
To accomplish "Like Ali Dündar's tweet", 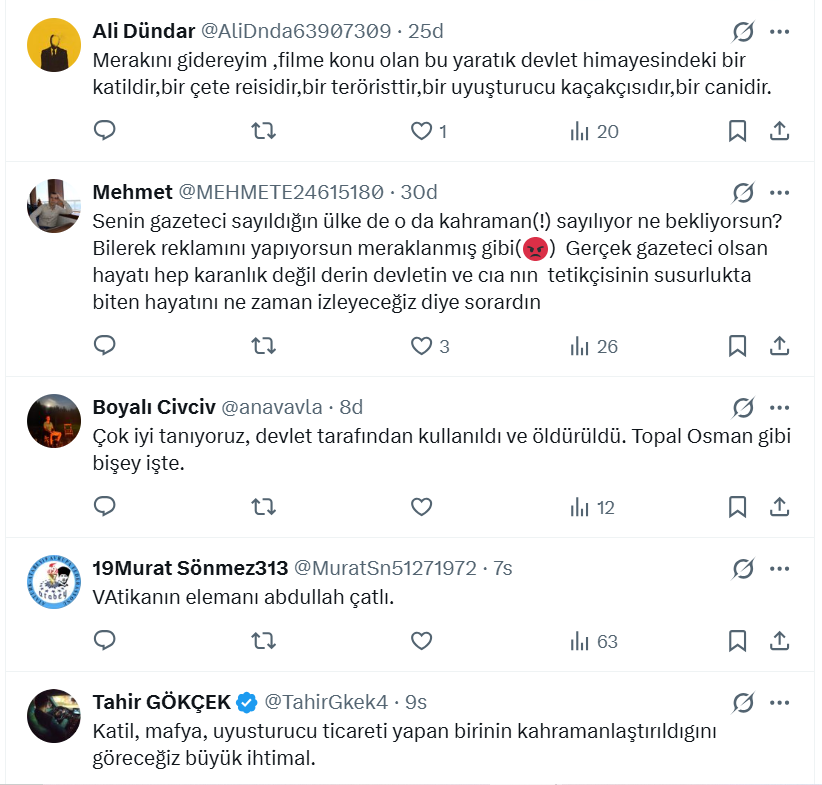I will [x=422, y=131].
